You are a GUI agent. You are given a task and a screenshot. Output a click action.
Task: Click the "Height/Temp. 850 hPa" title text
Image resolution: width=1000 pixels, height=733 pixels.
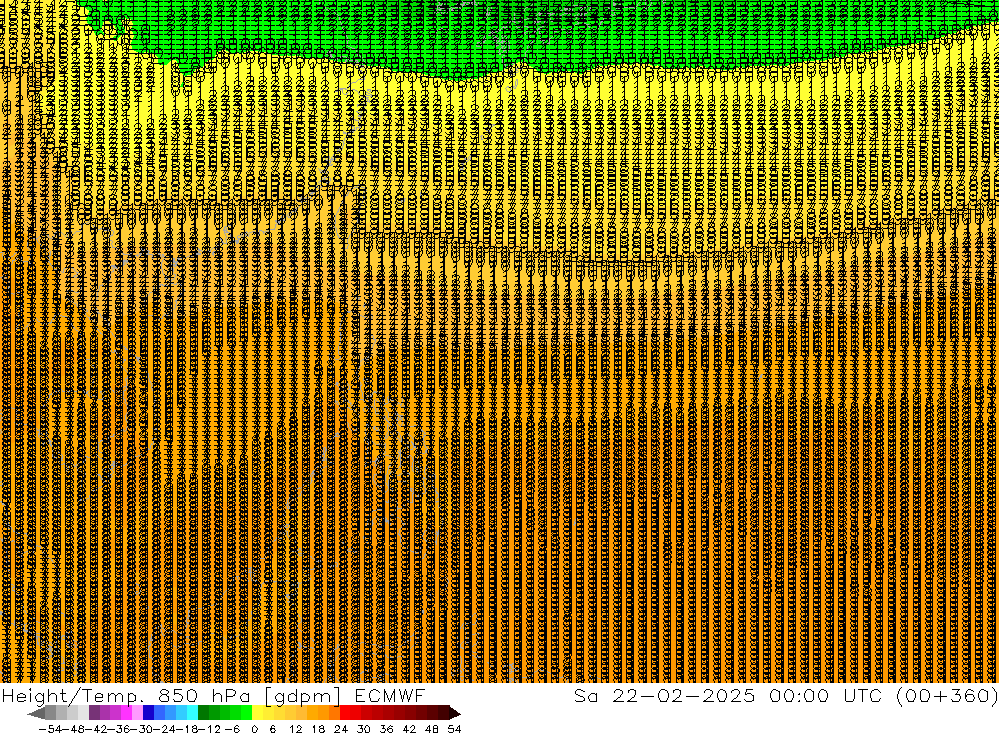126,696
